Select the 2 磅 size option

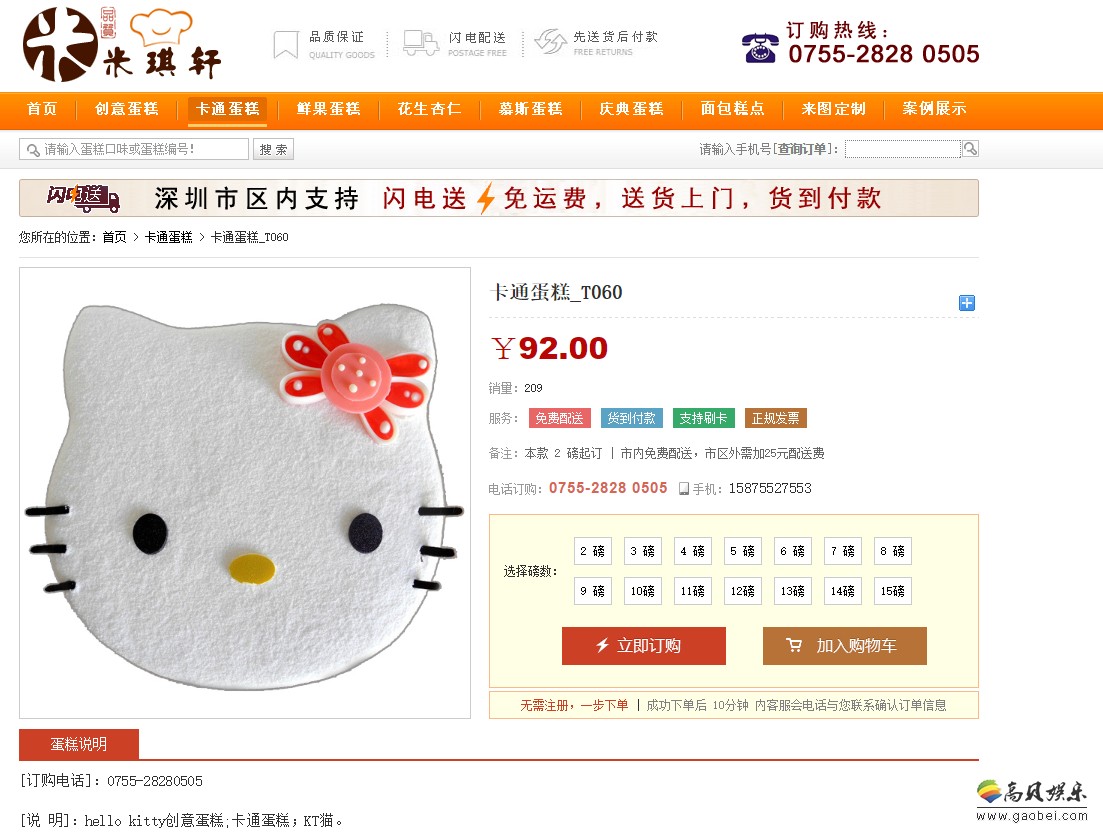(x=592, y=551)
